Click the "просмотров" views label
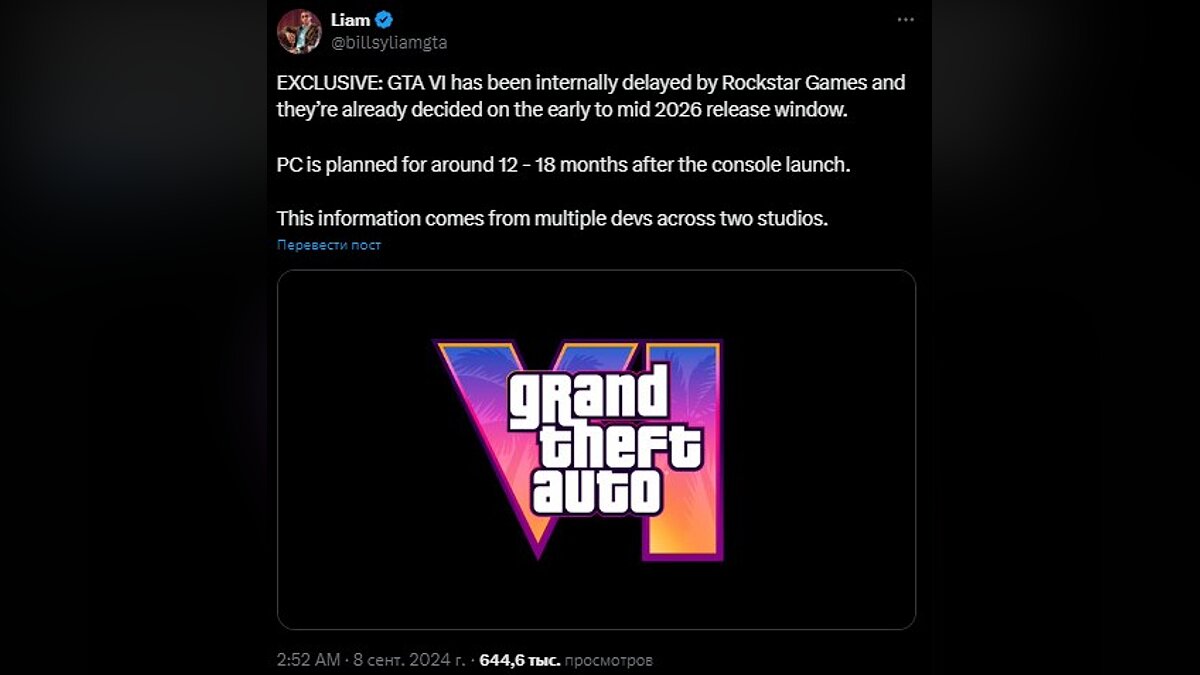 [x=608, y=660]
